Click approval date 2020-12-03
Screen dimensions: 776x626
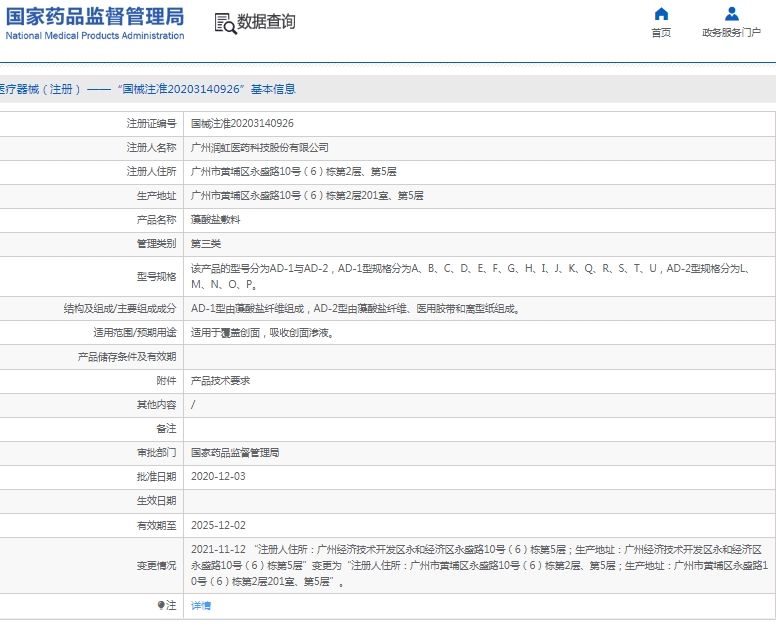pyautogui.click(x=218, y=477)
